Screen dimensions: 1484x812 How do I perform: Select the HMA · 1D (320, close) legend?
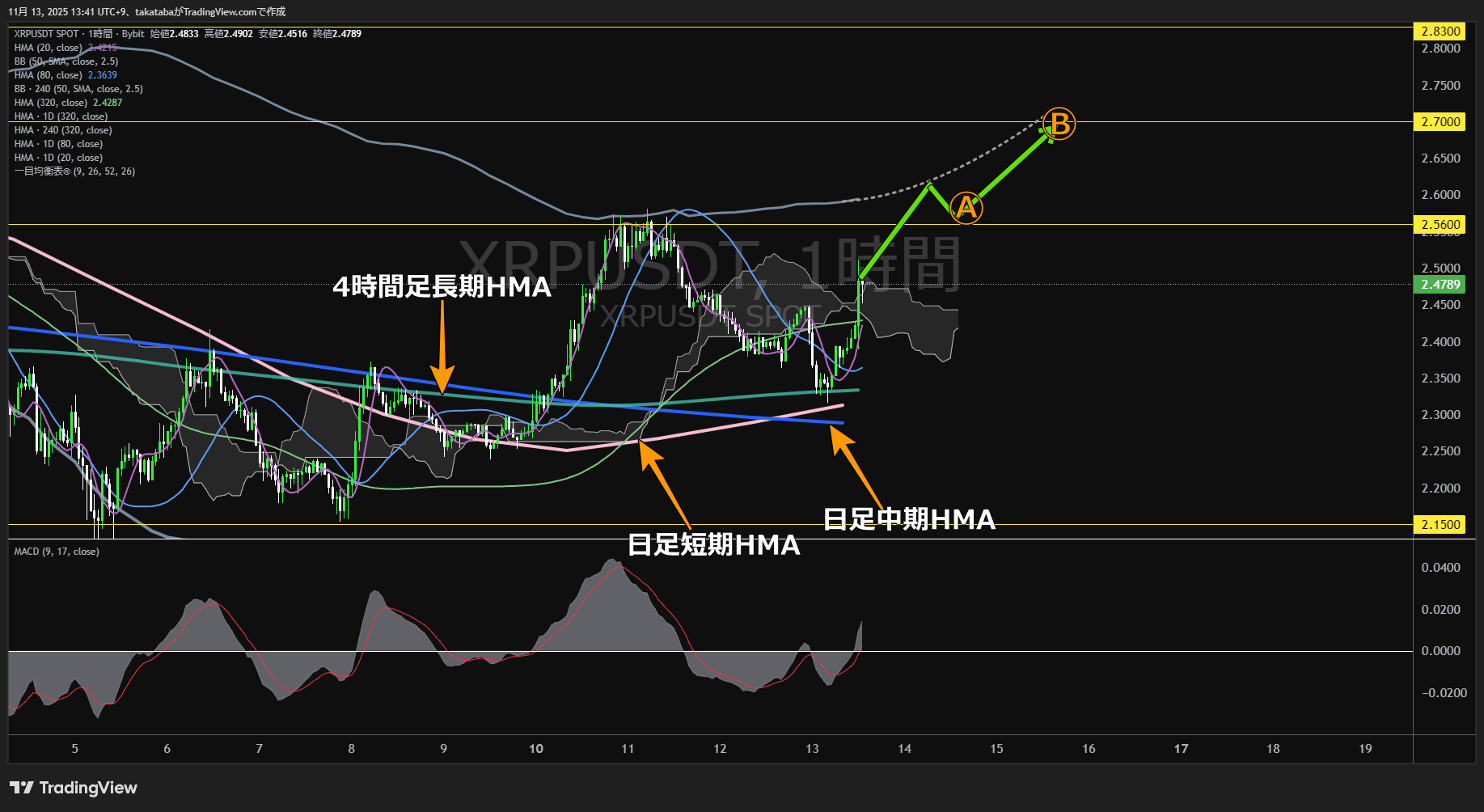pos(61,116)
